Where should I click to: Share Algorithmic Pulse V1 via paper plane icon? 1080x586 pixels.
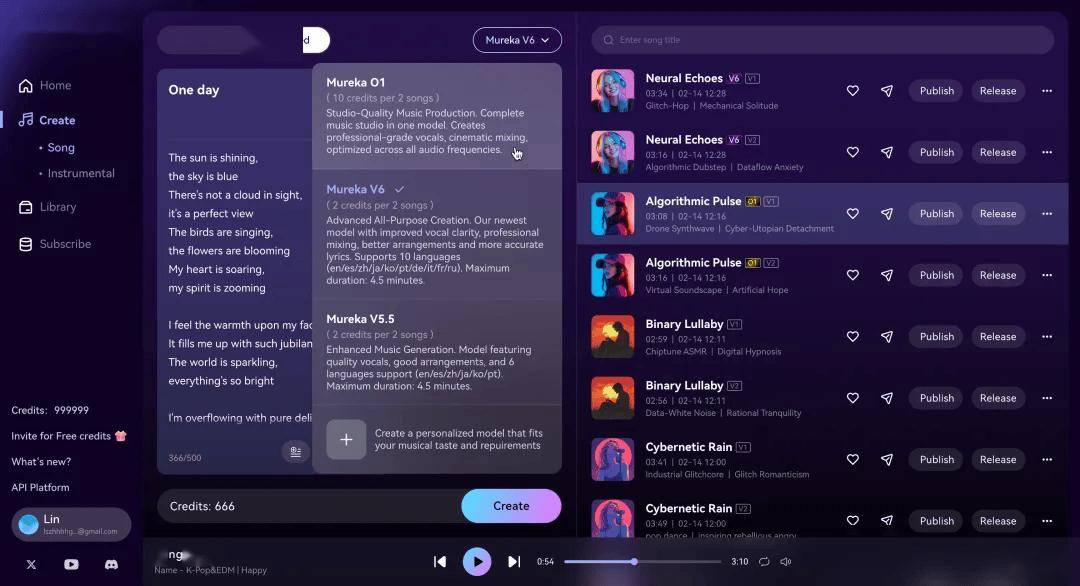click(887, 213)
